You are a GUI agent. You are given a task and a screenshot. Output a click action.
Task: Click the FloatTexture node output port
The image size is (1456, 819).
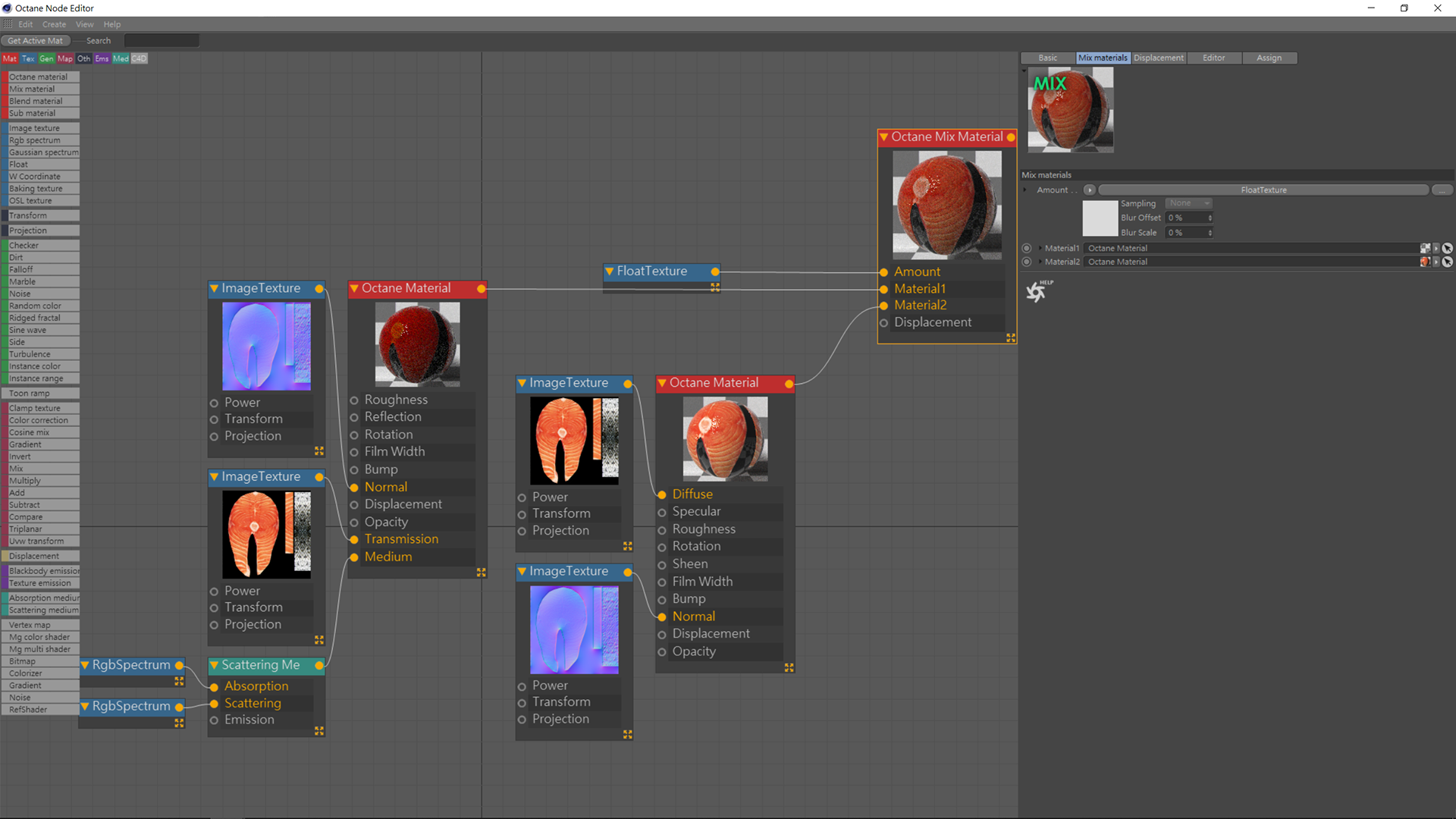click(715, 271)
